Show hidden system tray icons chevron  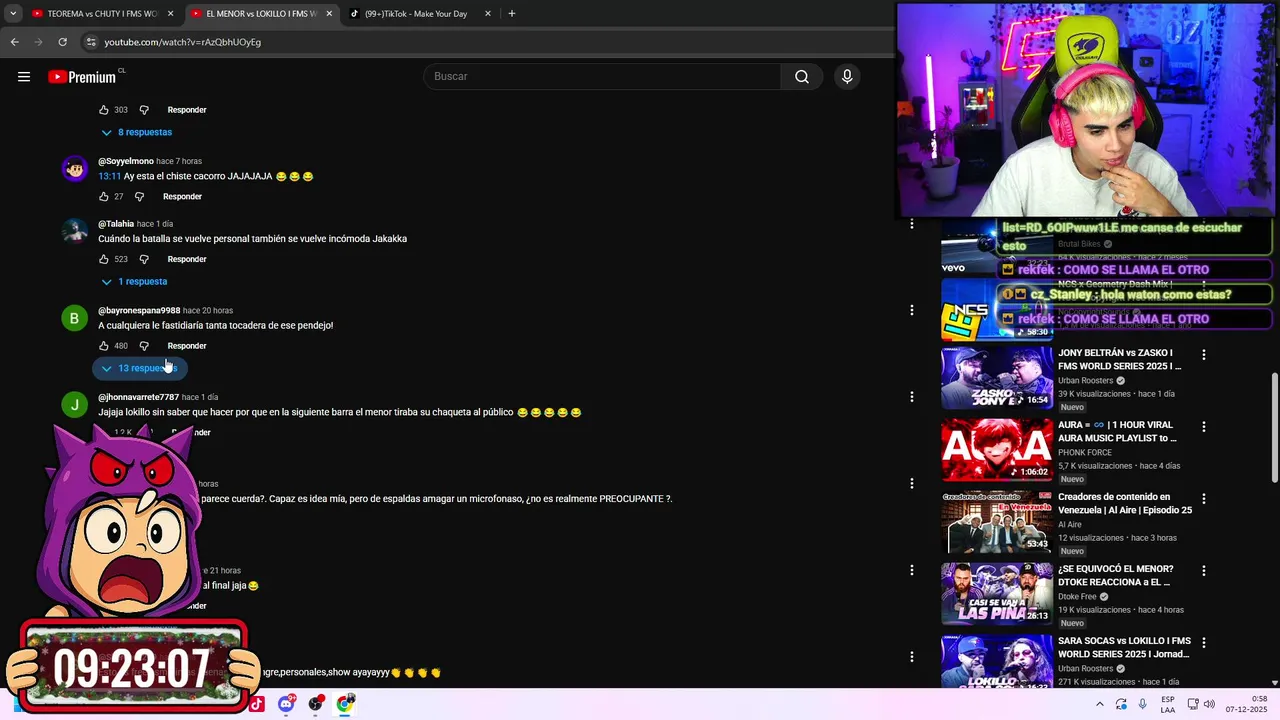coord(1100,705)
